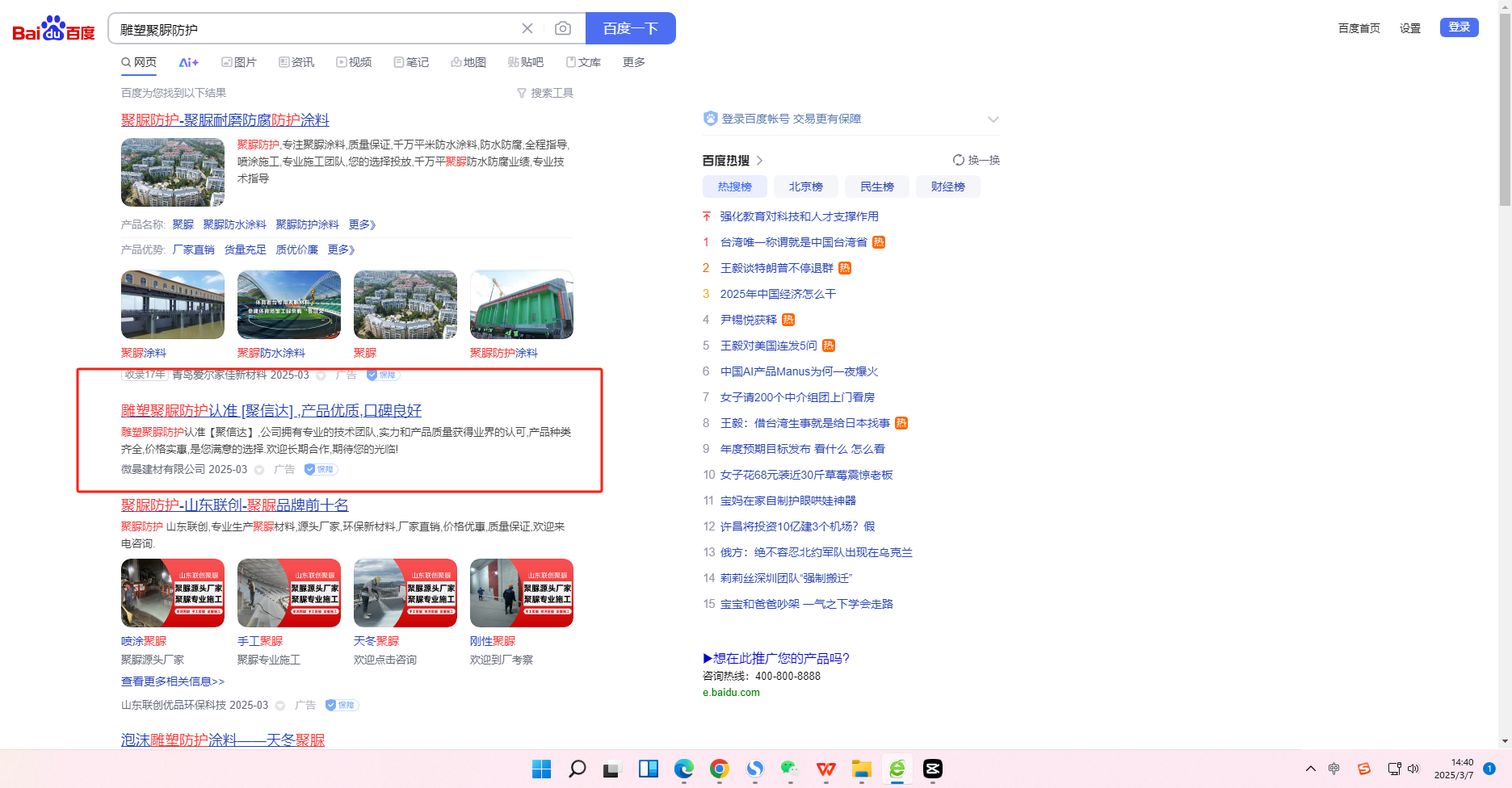Expand 产品优势 with 更多 link

(x=342, y=249)
